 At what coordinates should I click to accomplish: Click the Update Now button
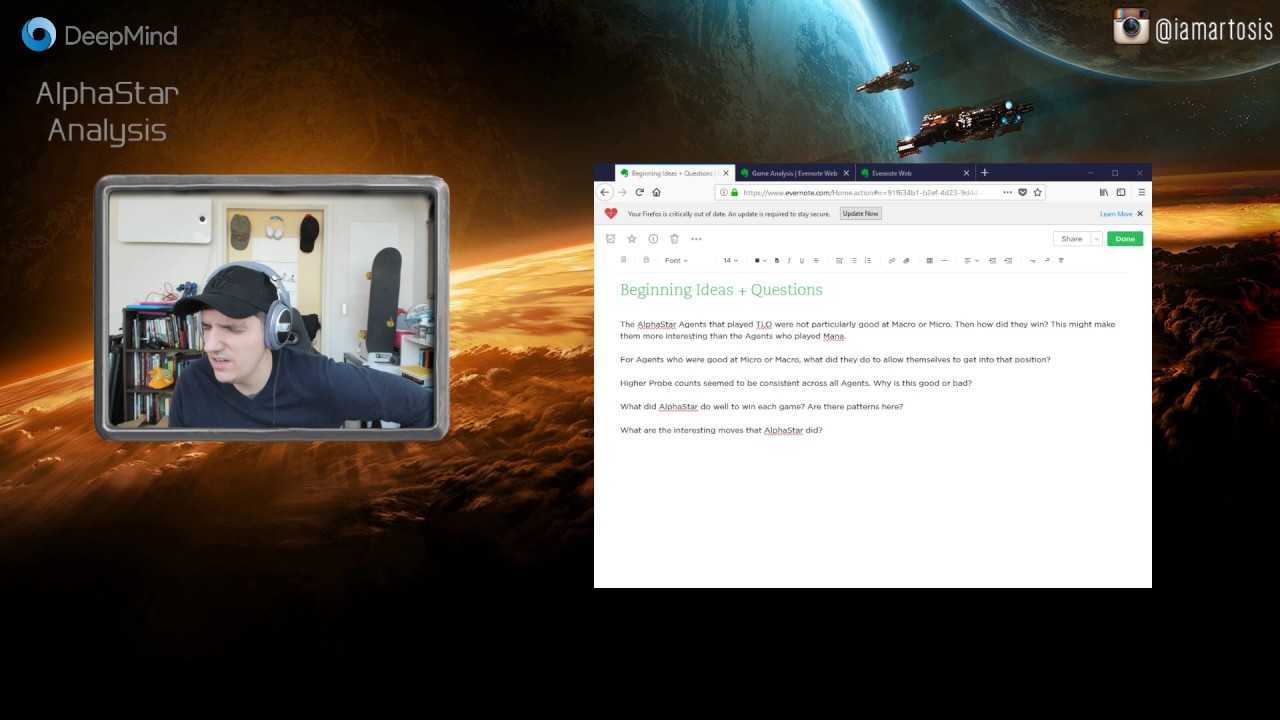click(860, 214)
